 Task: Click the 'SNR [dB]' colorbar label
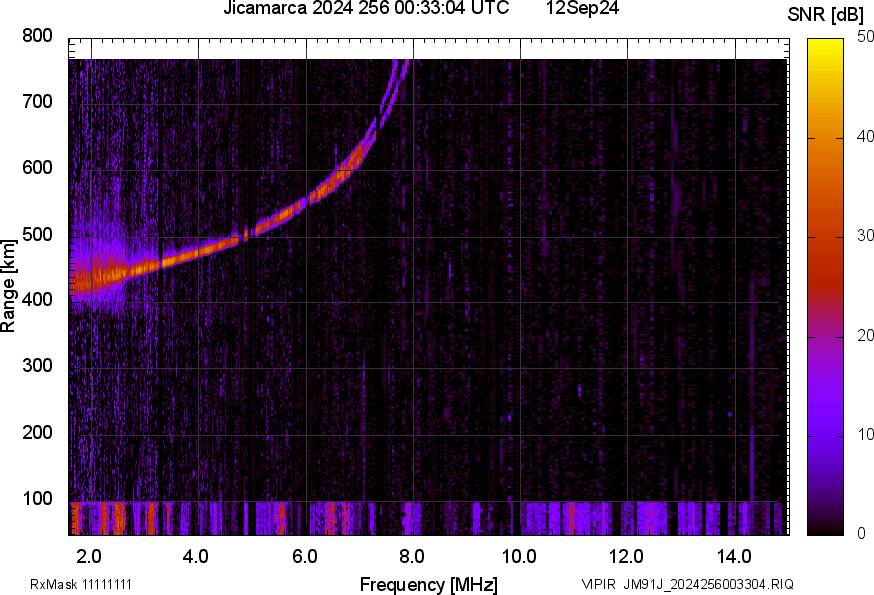826,15
